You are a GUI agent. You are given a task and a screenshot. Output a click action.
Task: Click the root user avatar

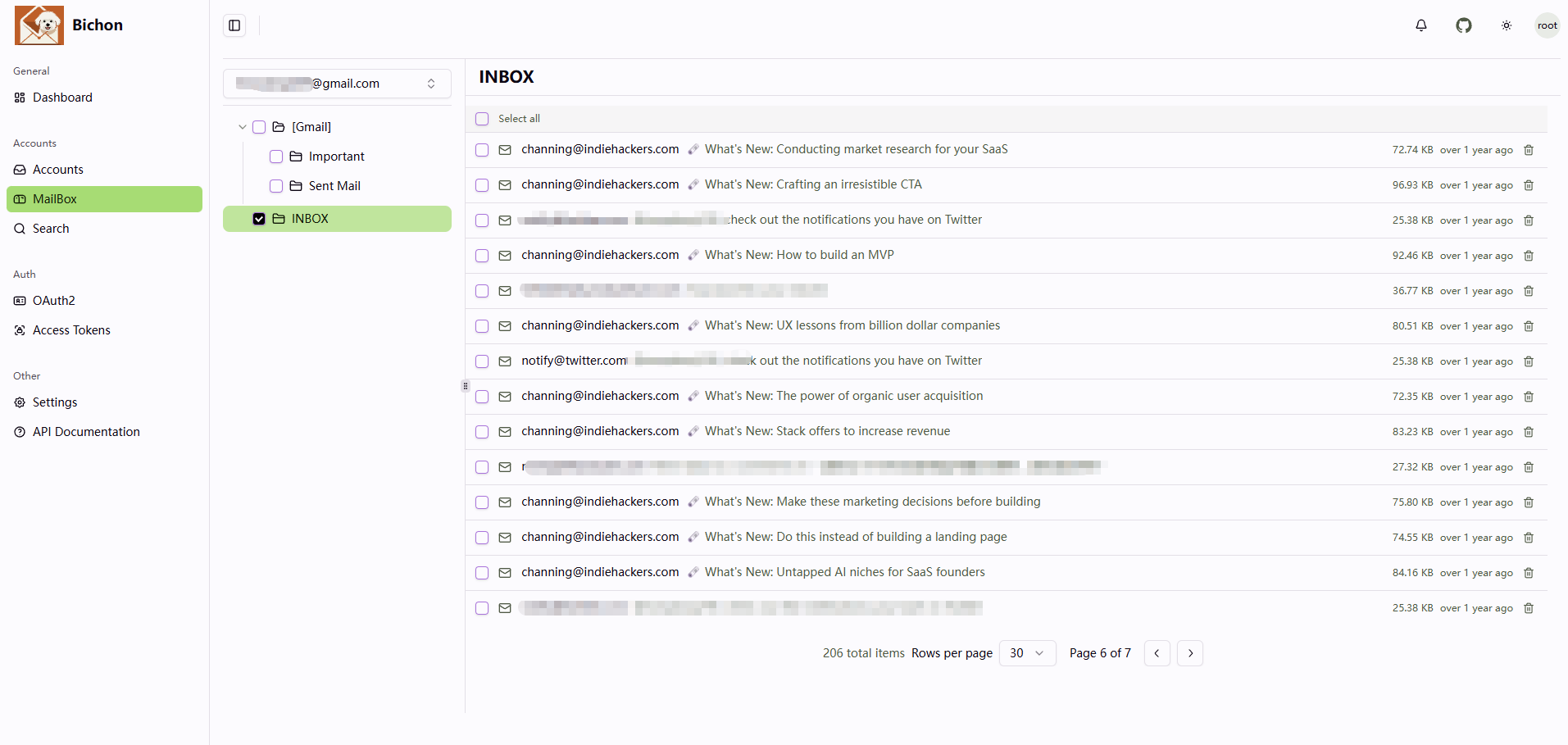[x=1547, y=25]
